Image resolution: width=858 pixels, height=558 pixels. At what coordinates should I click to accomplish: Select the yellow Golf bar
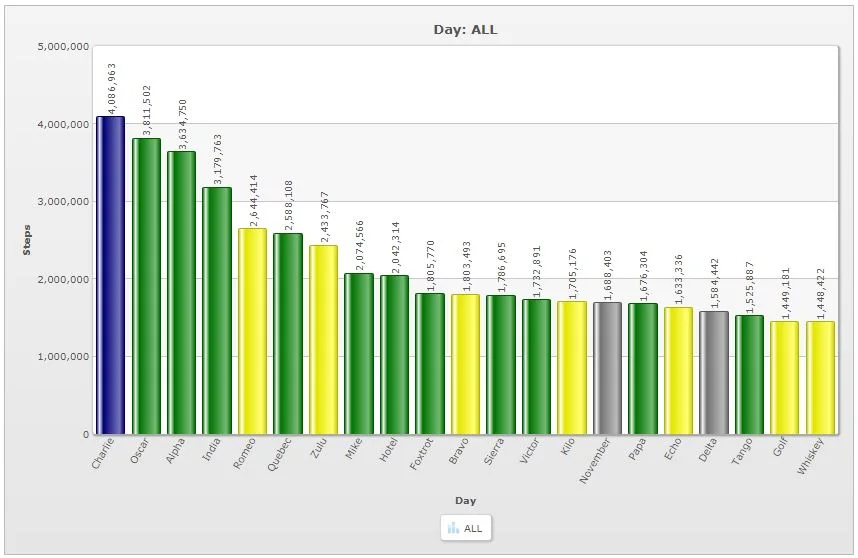785,378
